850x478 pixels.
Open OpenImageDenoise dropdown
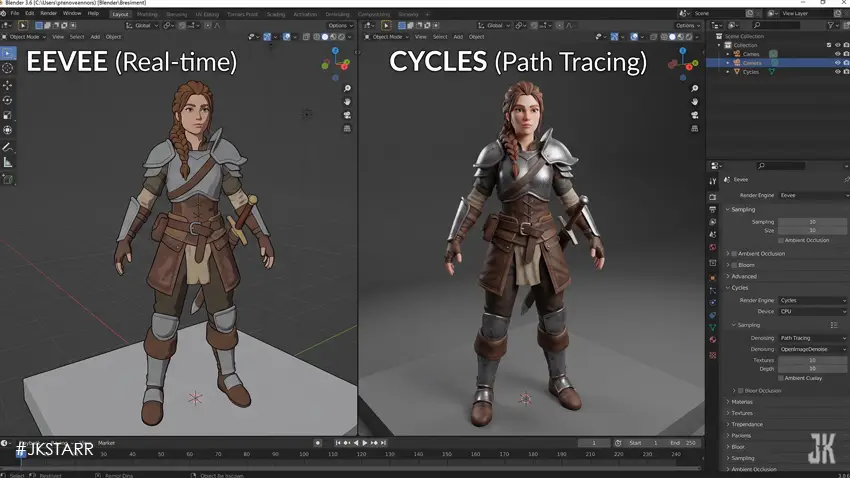(x=813, y=350)
